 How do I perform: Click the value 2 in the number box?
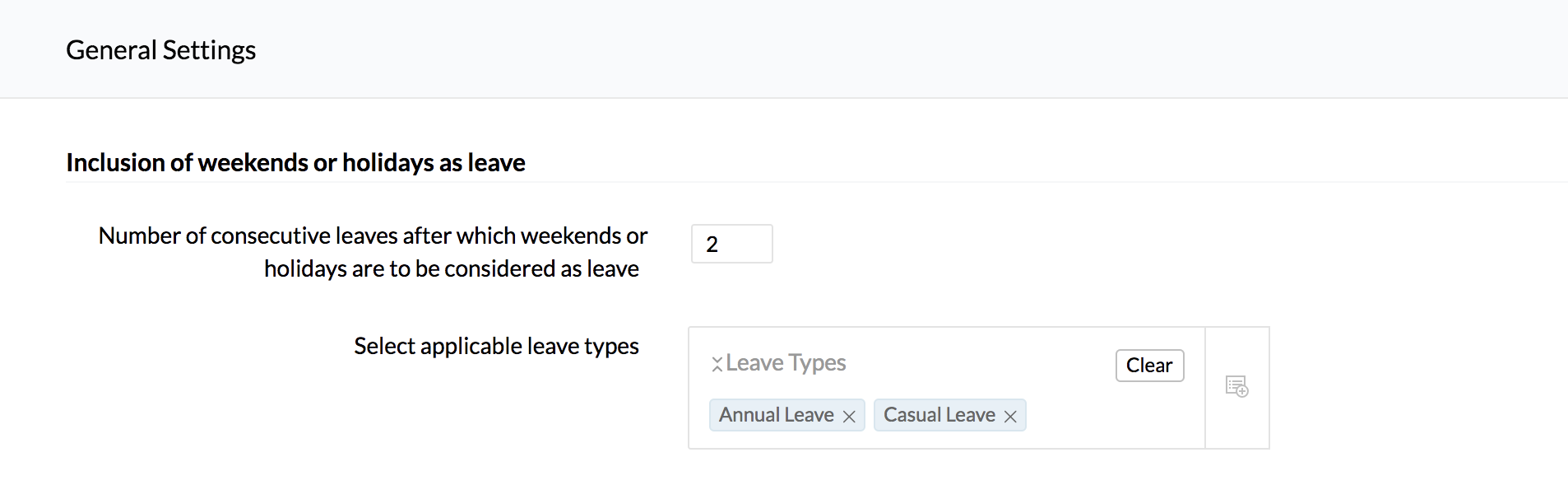point(712,245)
